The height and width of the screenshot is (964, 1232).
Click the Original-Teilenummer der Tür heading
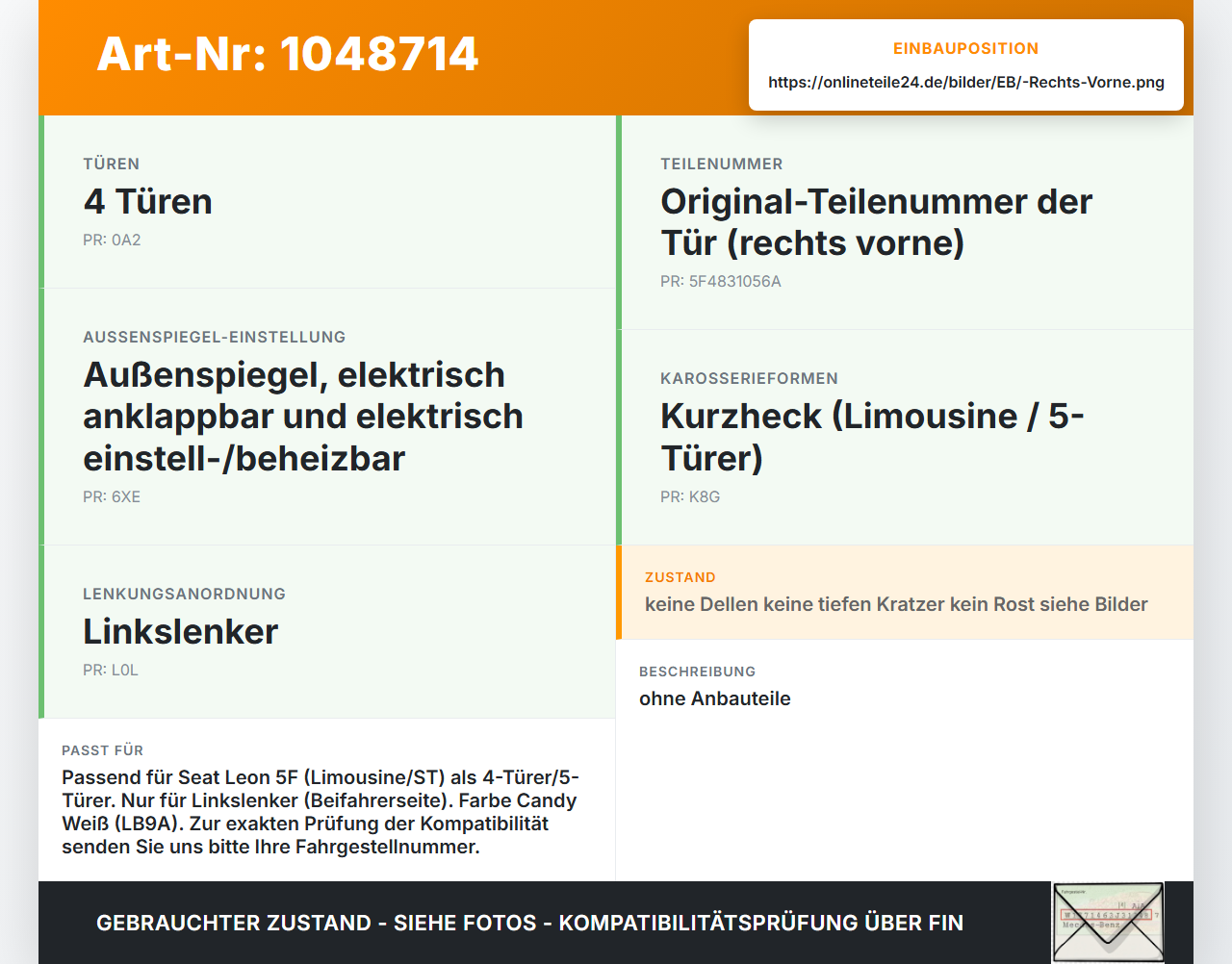click(x=877, y=222)
